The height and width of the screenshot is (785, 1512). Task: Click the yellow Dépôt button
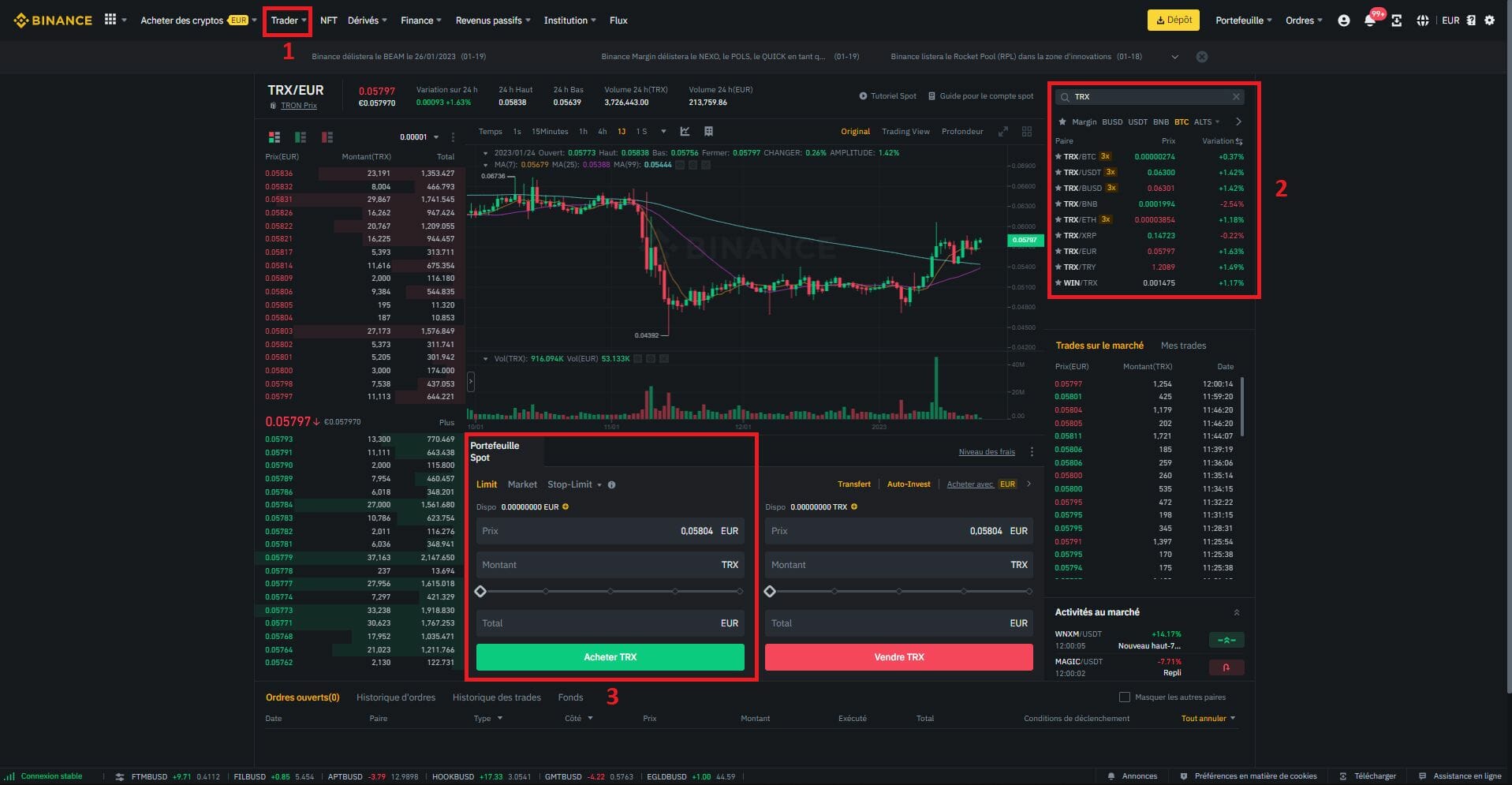[1174, 21]
